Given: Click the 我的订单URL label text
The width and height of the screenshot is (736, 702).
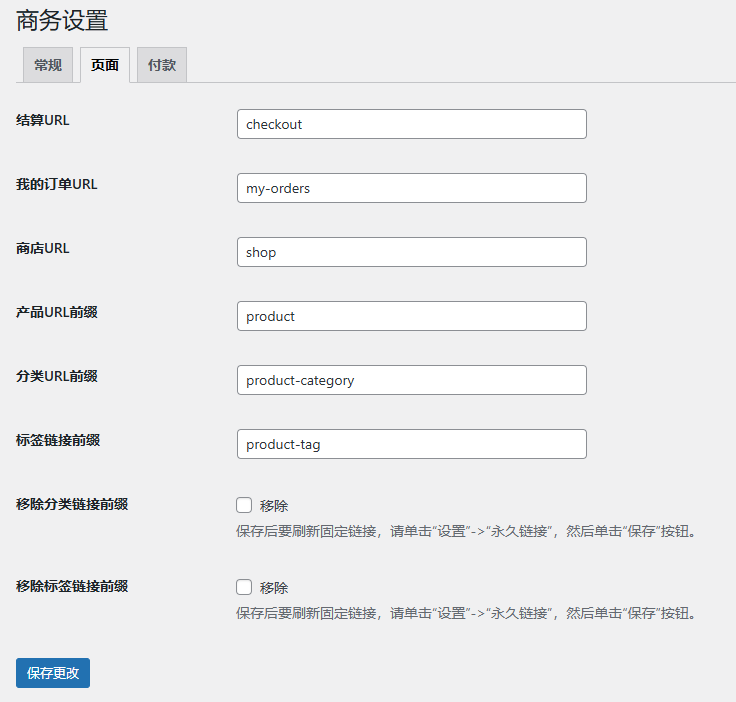Looking at the screenshot, I should pos(57,184).
